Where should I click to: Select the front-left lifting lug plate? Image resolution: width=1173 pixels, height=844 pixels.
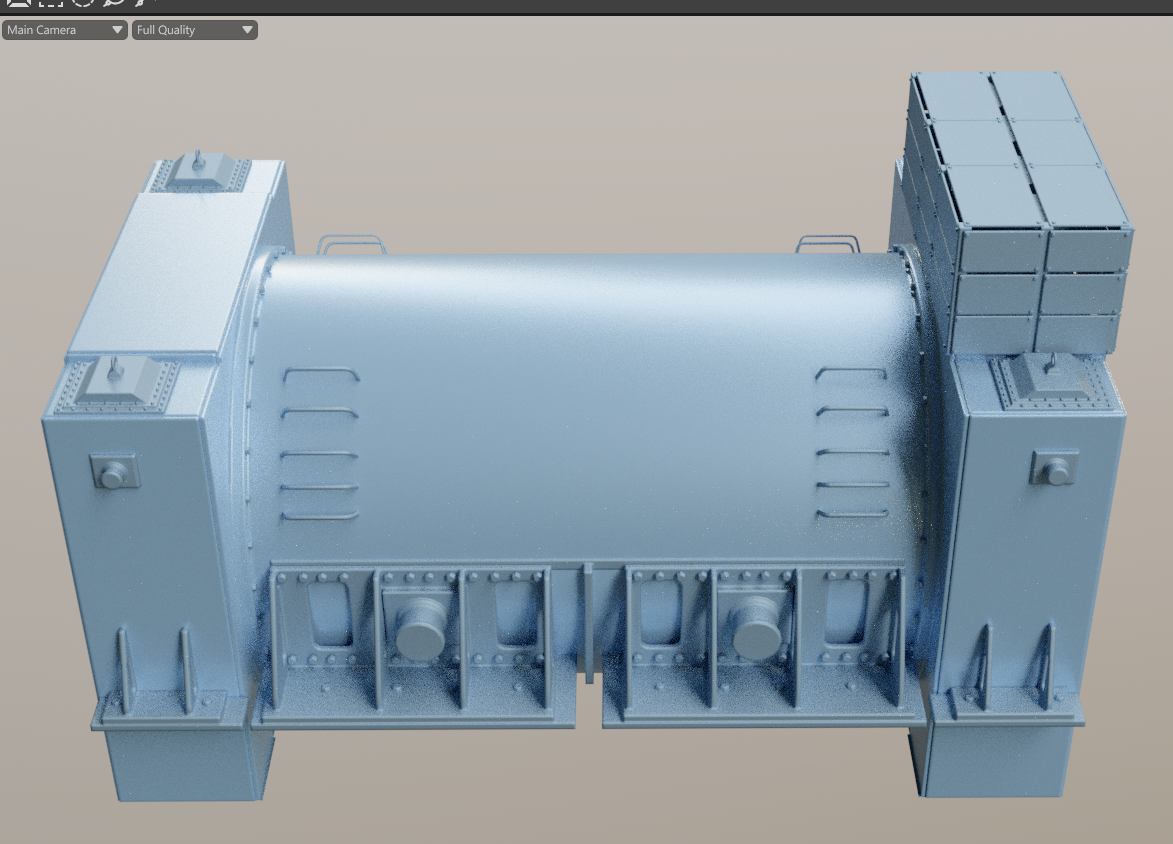[117, 384]
